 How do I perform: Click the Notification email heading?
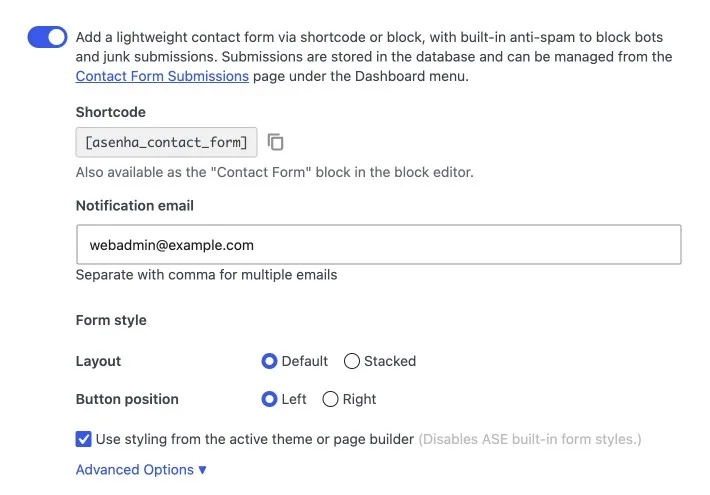[134, 206]
